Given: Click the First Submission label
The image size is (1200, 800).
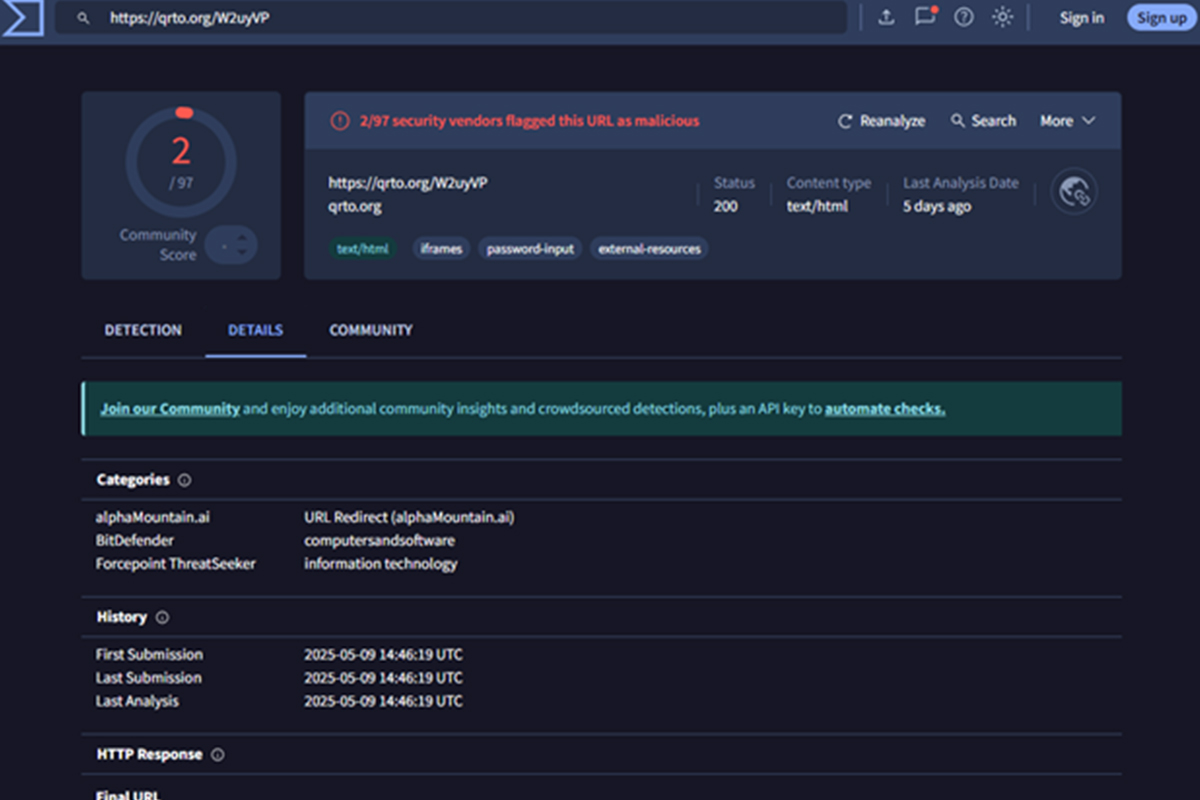Looking at the screenshot, I should coord(149,655).
